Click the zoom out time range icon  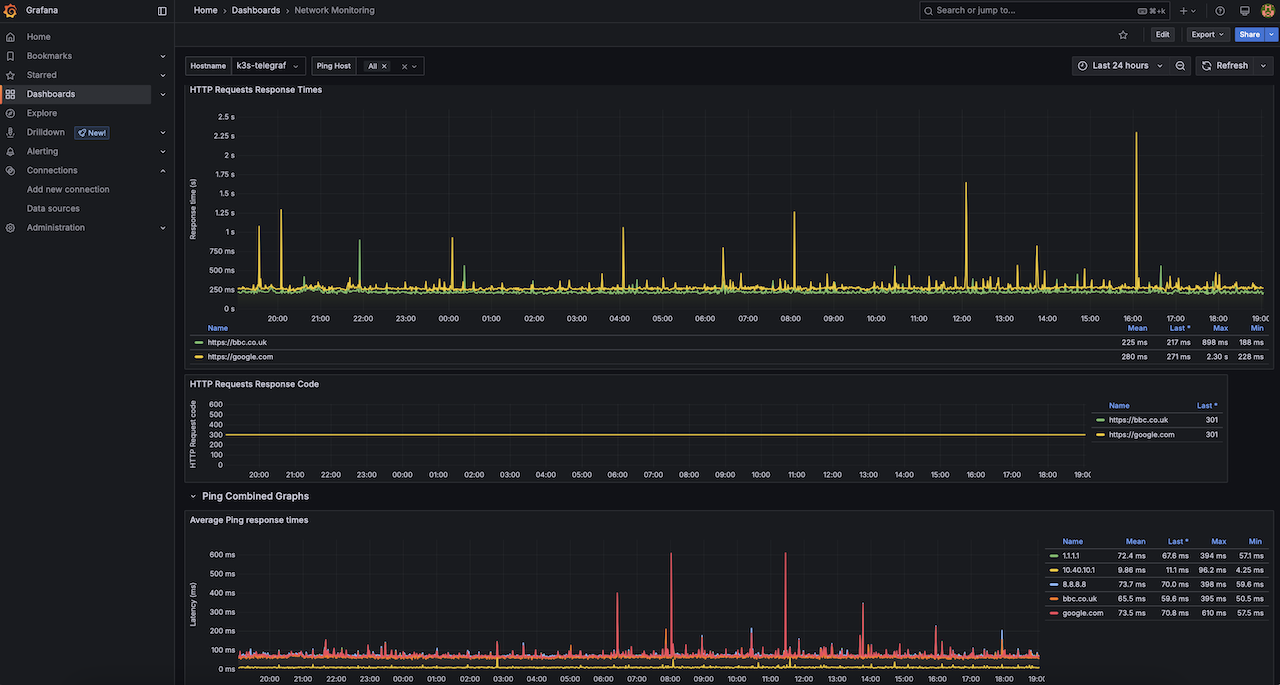1180,66
